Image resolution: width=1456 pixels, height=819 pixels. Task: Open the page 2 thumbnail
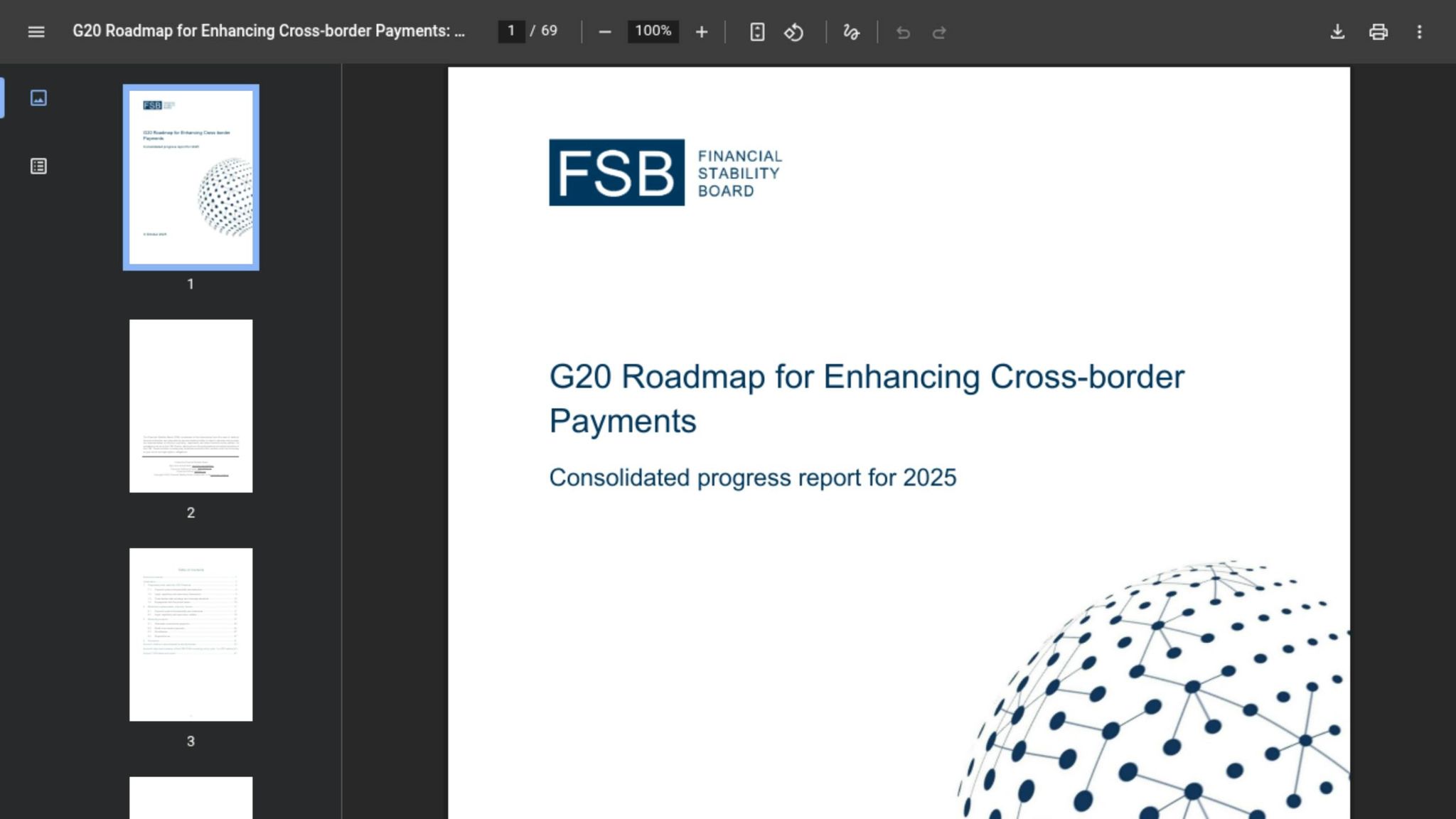pos(191,406)
